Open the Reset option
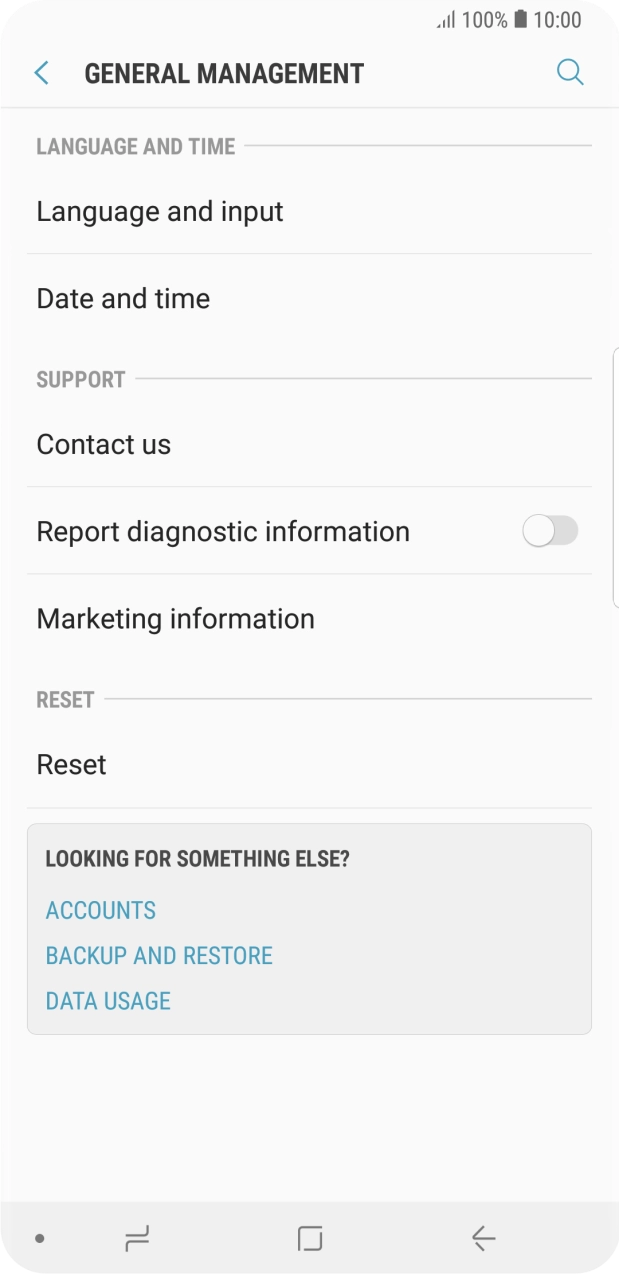 tap(72, 764)
